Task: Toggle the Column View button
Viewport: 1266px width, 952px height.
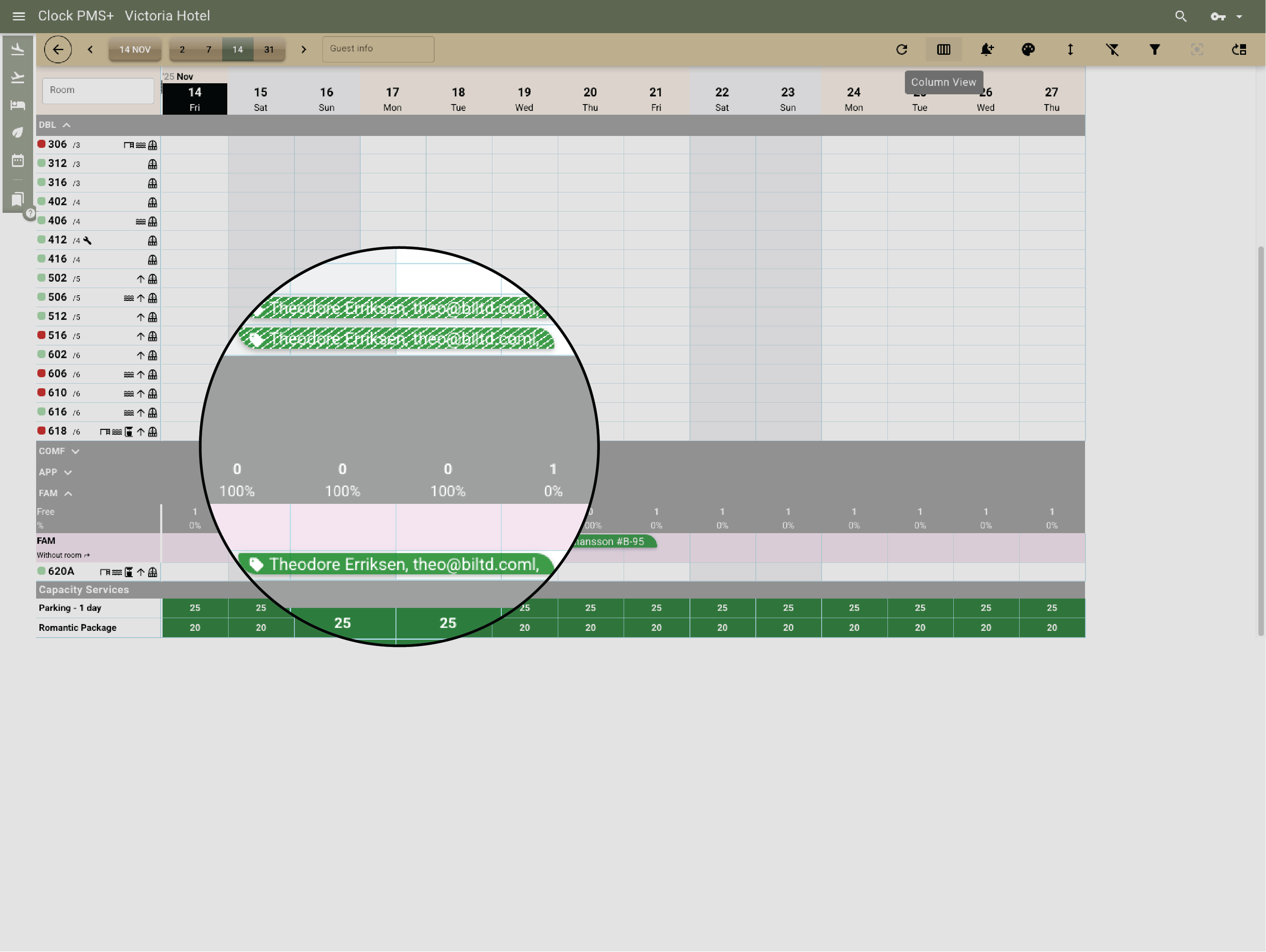Action: (943, 50)
